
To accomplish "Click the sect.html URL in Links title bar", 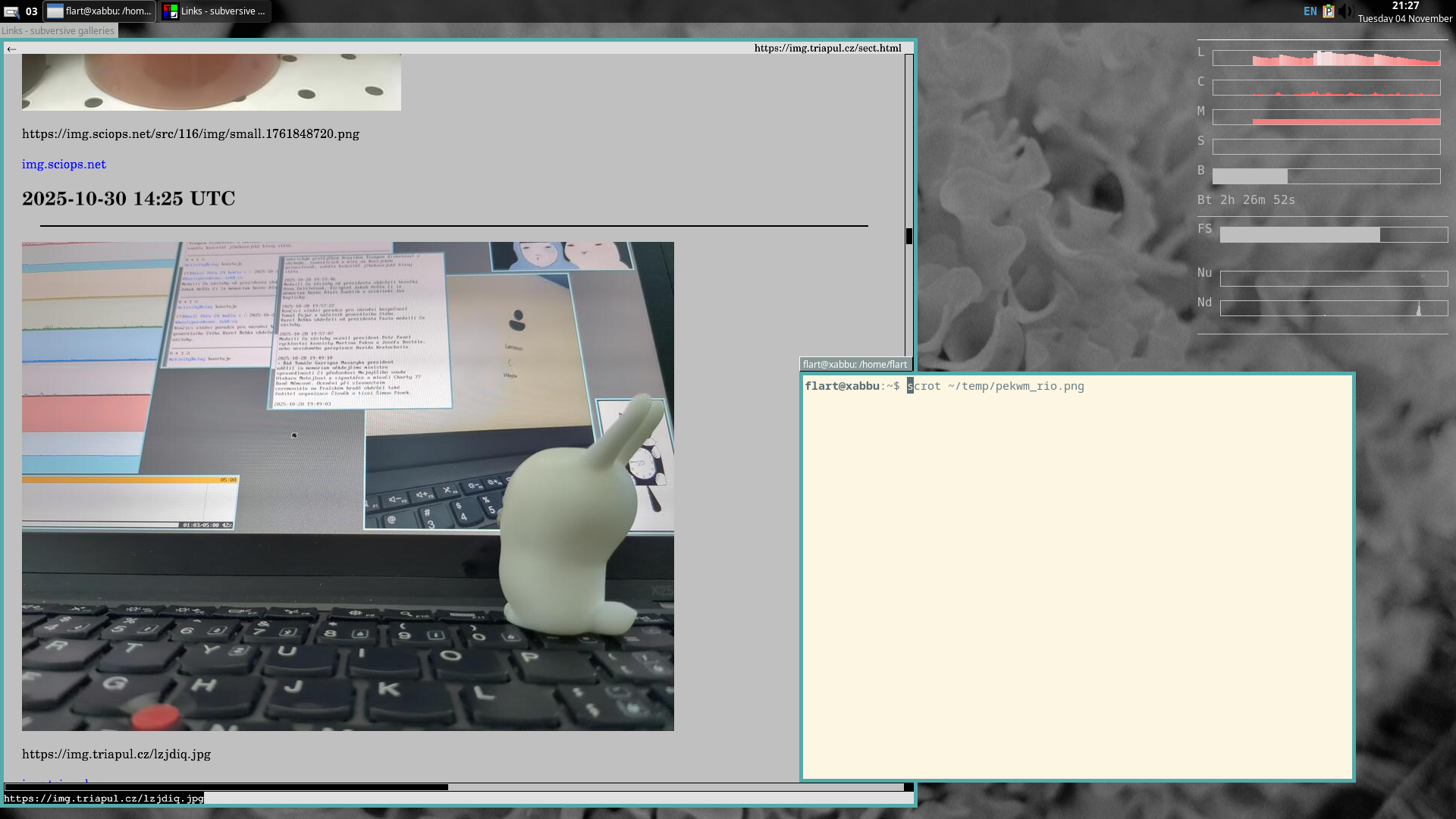I will point(827,48).
